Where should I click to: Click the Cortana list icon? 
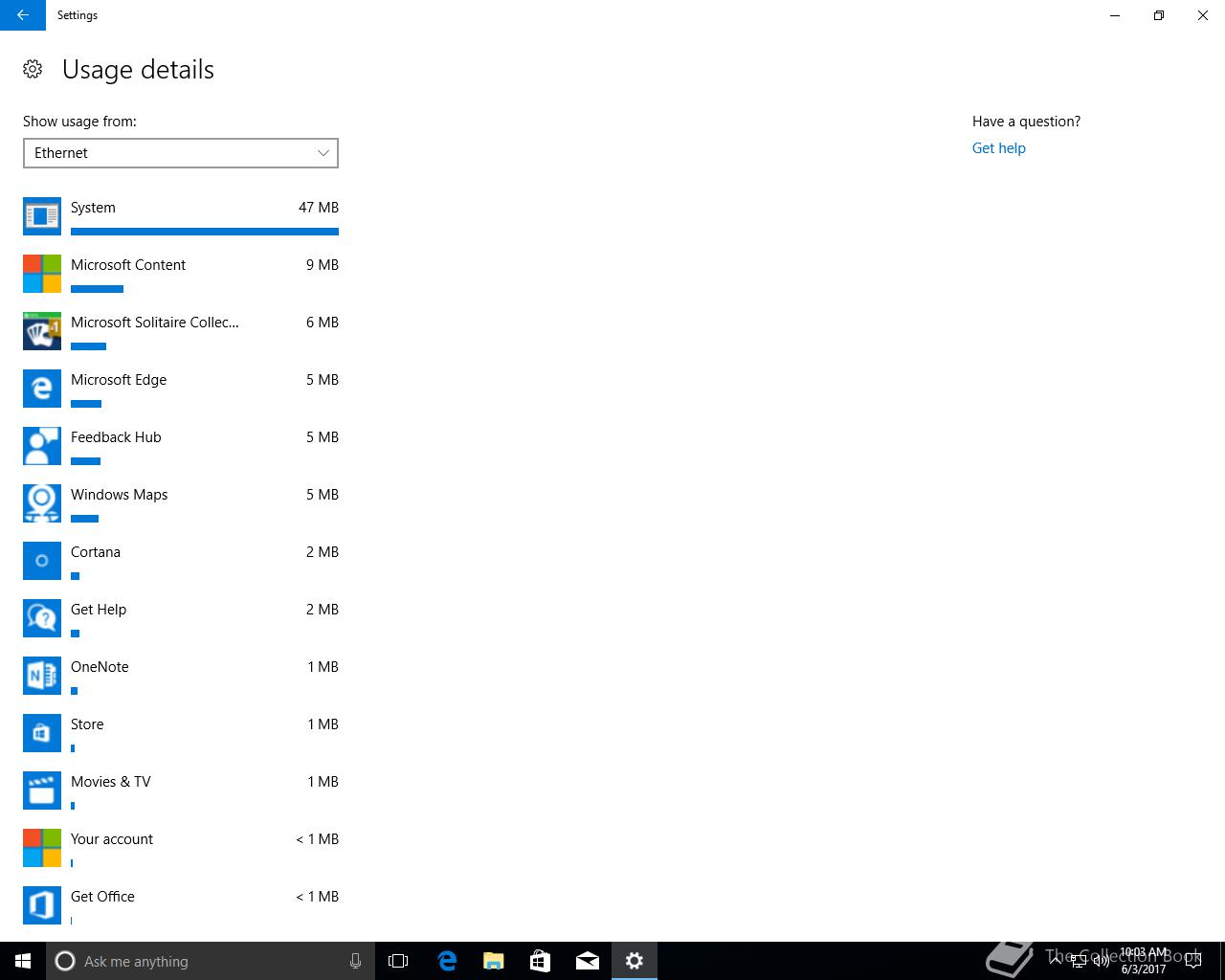point(42,561)
